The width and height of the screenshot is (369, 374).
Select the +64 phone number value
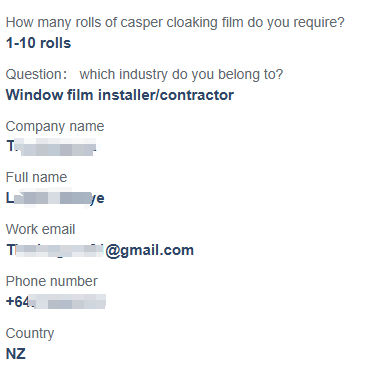[56, 302]
